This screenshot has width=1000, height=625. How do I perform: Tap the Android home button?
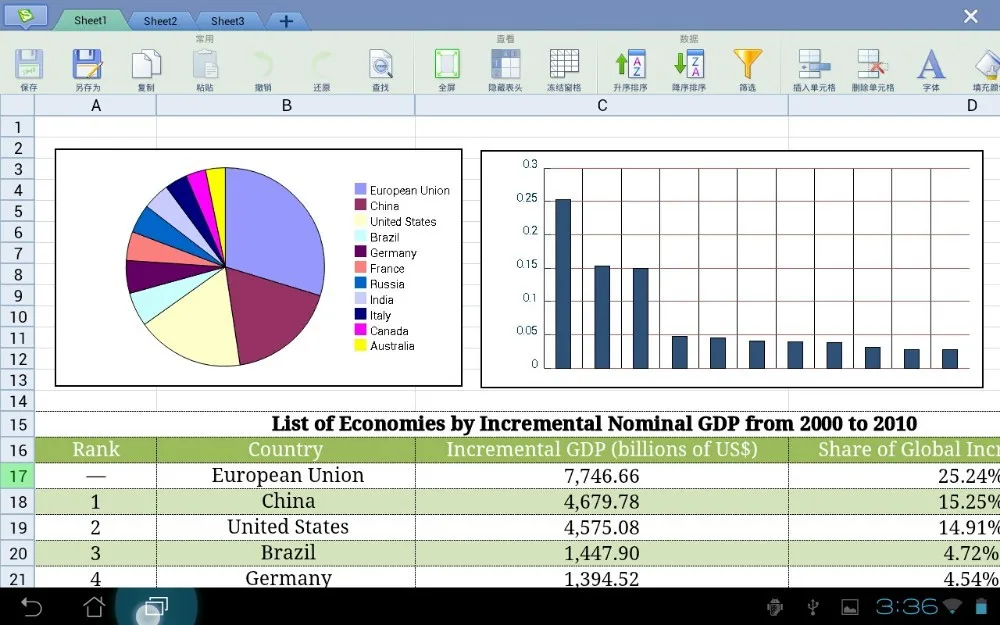coord(94,607)
